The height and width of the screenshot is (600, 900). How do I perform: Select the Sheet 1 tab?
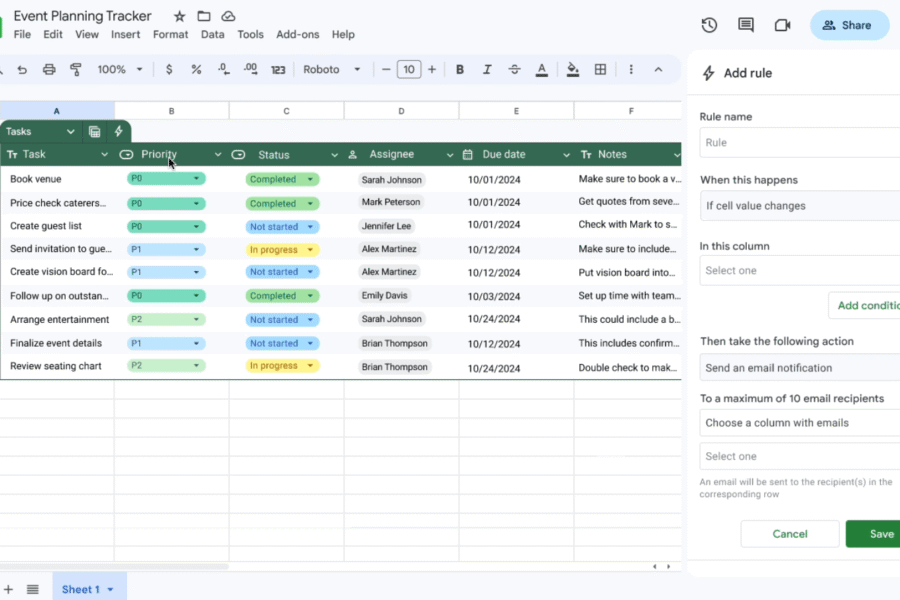click(x=88, y=589)
